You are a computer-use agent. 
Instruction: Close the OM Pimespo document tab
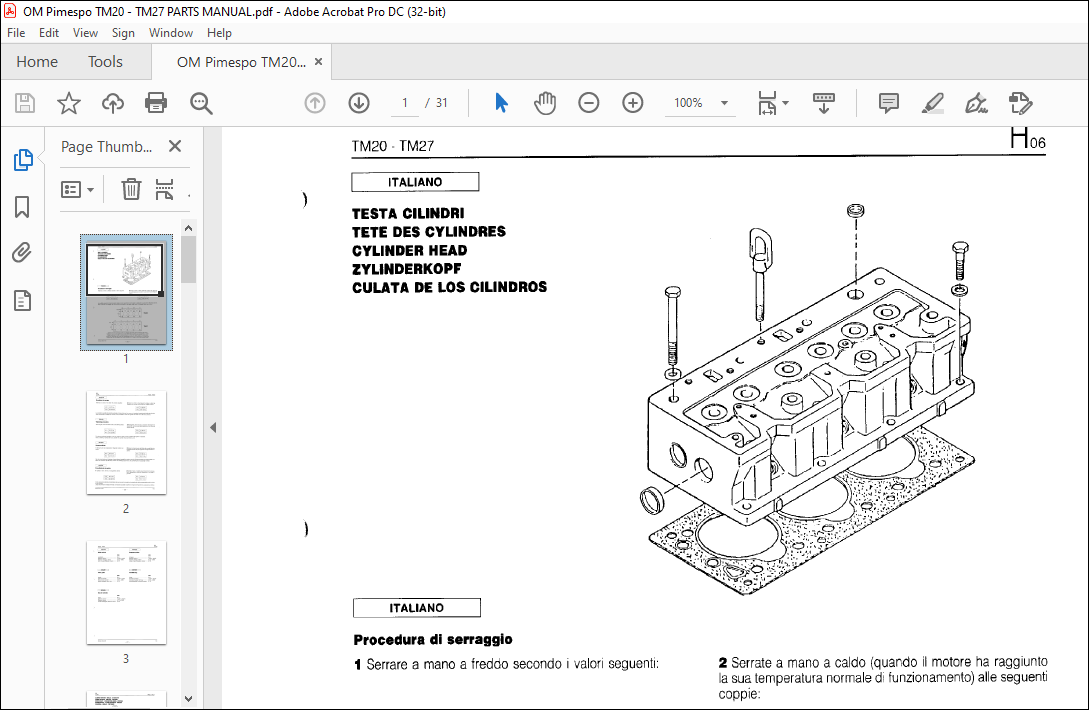(318, 62)
